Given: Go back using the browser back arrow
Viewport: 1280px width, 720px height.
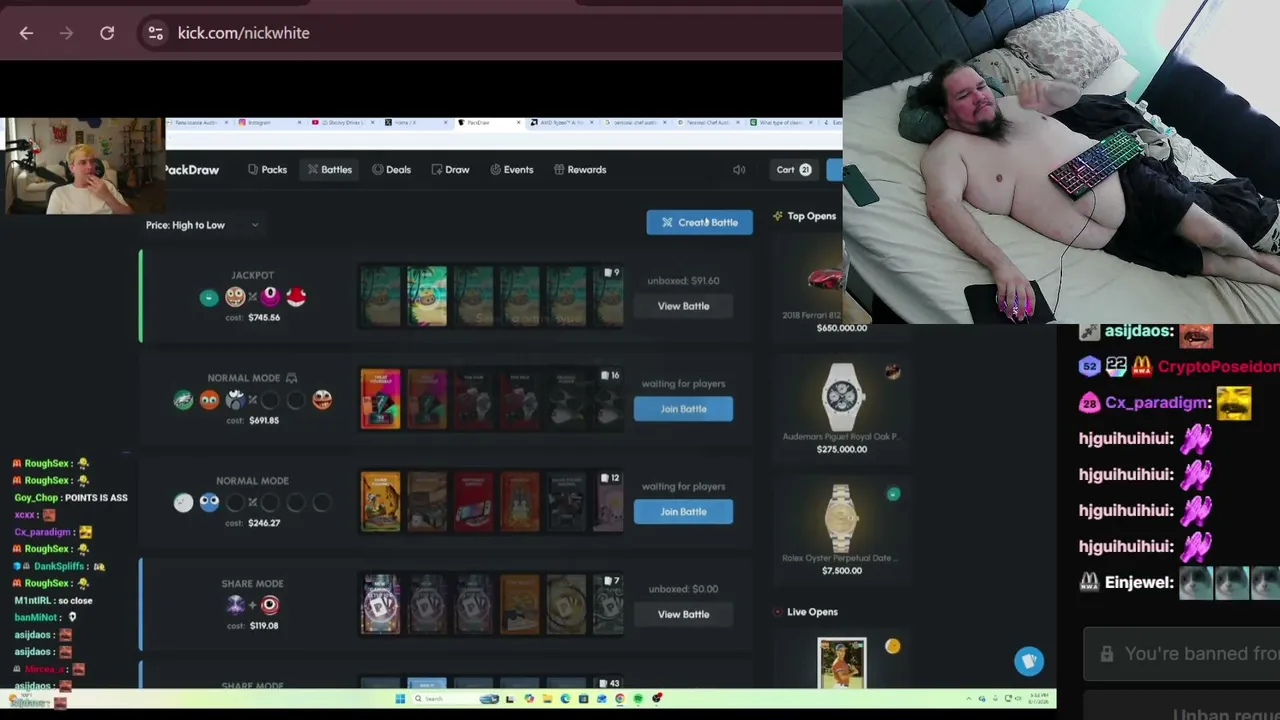Looking at the screenshot, I should [26, 33].
